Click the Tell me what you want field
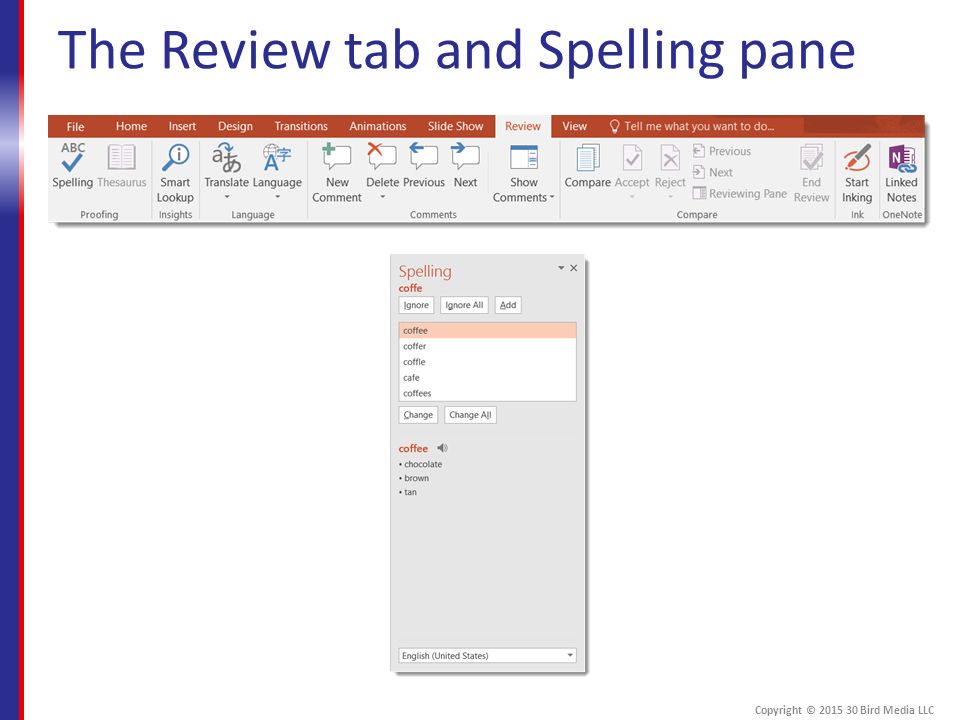Screen dimensions: 960x720 click(699, 127)
